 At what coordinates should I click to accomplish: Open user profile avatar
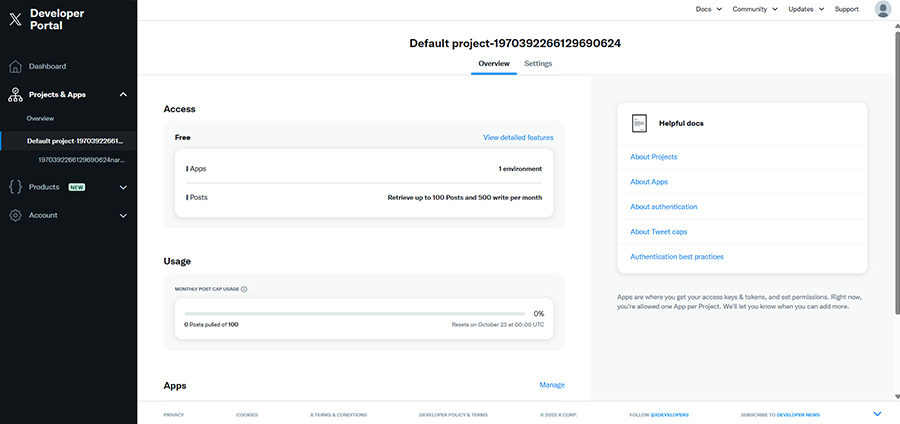(883, 9)
